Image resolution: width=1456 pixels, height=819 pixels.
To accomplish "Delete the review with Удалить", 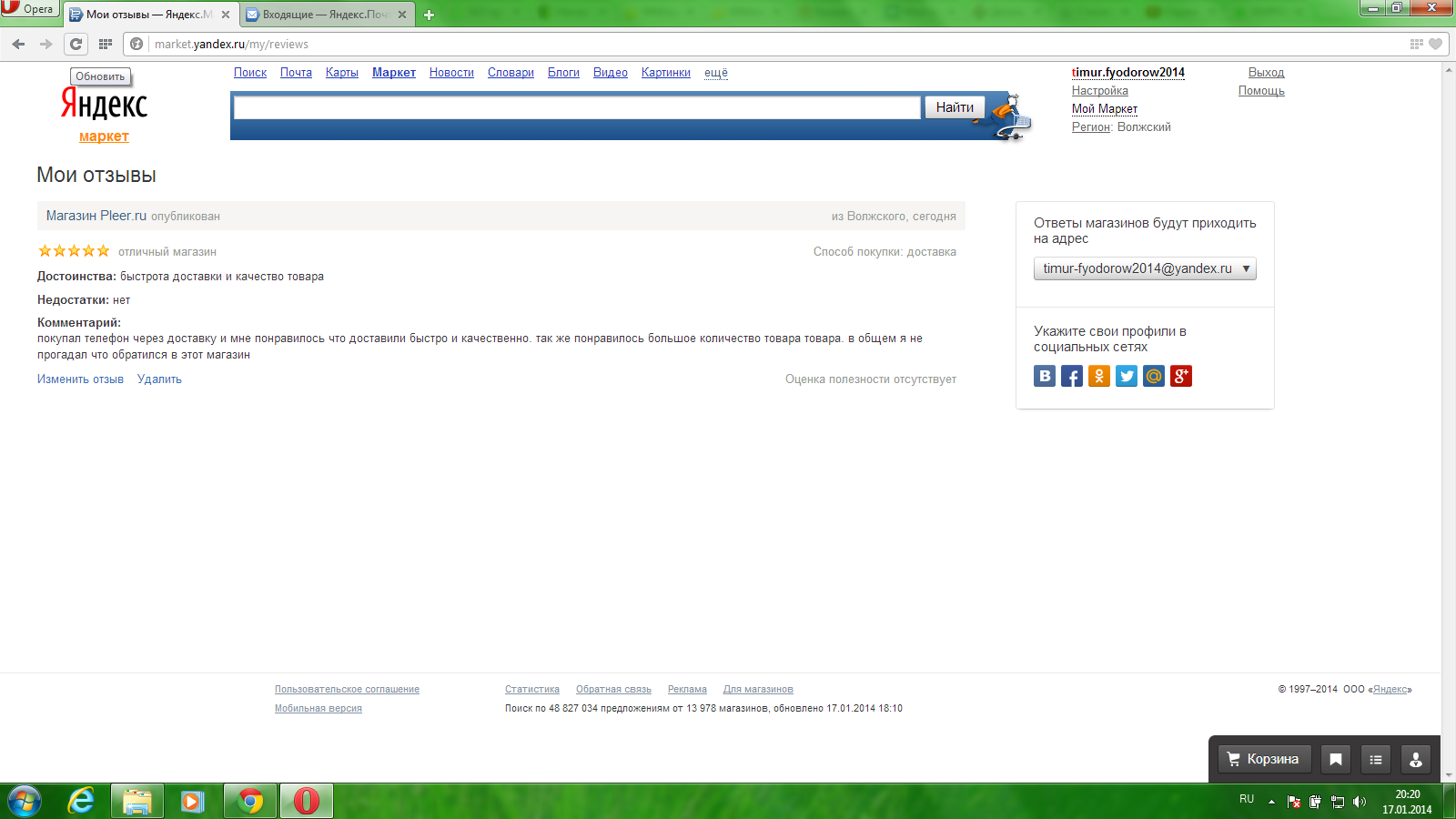I will point(159,379).
